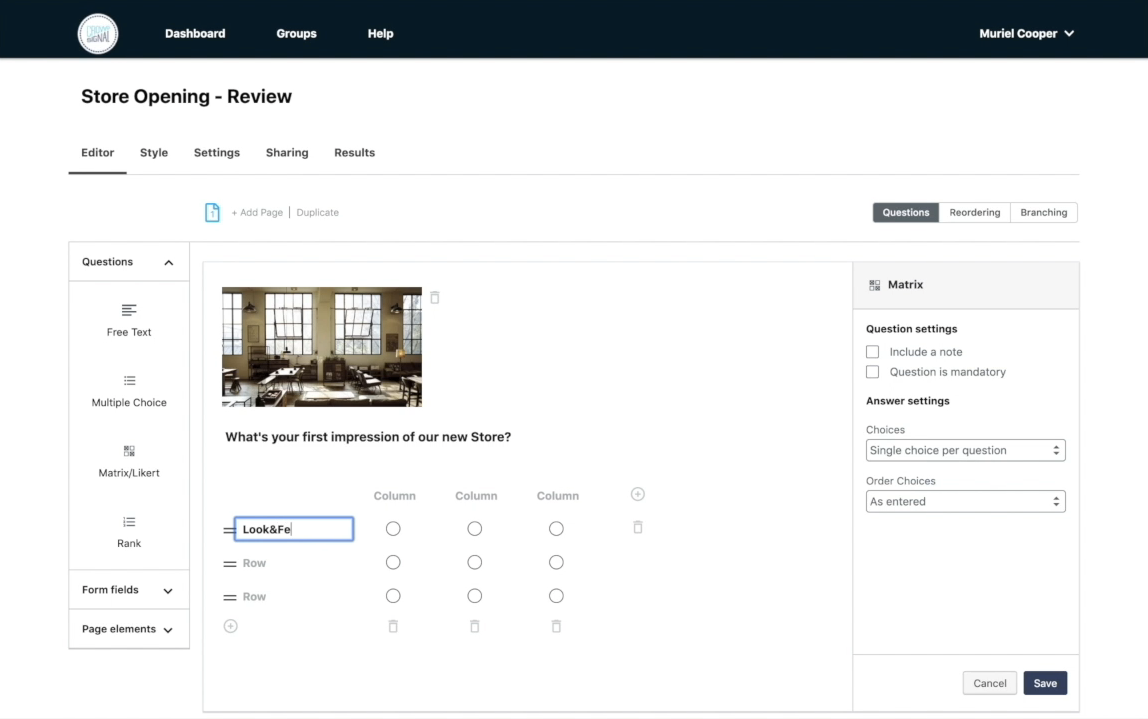
Task: Check Question is mandatory
Action: 873,372
